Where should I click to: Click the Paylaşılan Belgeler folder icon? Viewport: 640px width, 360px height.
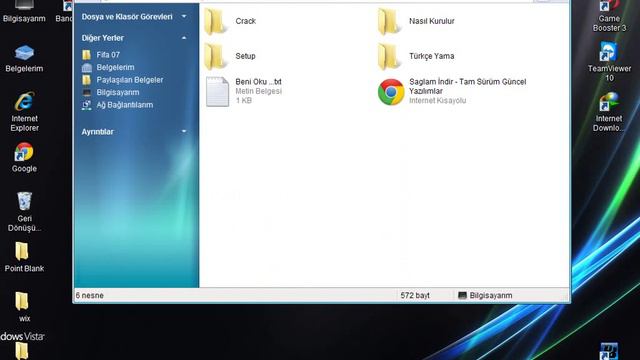pos(86,80)
